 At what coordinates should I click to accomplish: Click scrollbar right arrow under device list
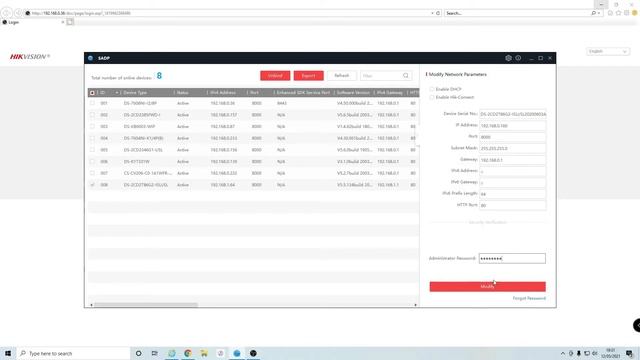[416, 305]
